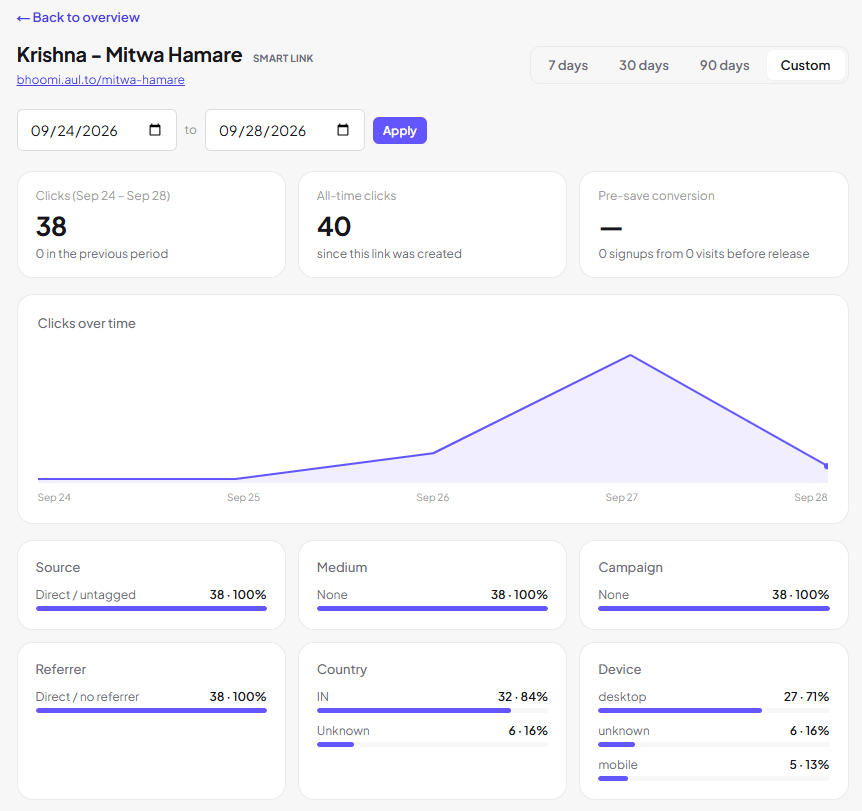
Task: Click '0 in the previous period' text
Action: (102, 253)
